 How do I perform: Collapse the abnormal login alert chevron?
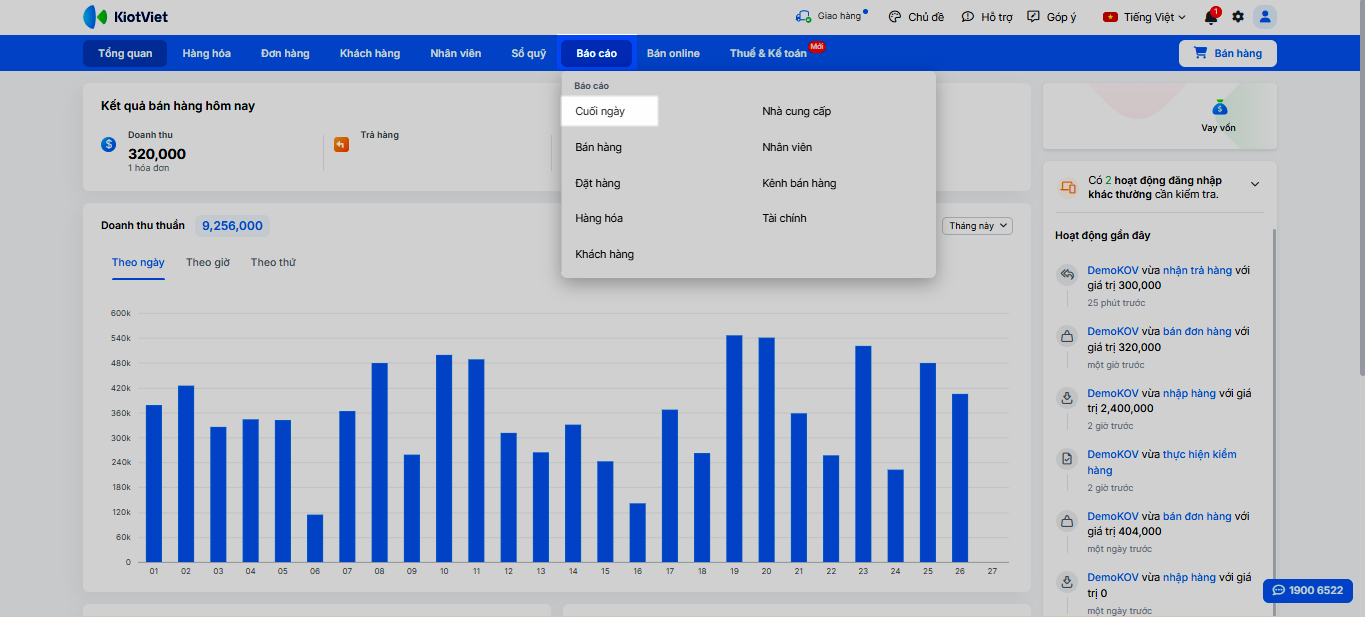pyautogui.click(x=1255, y=184)
